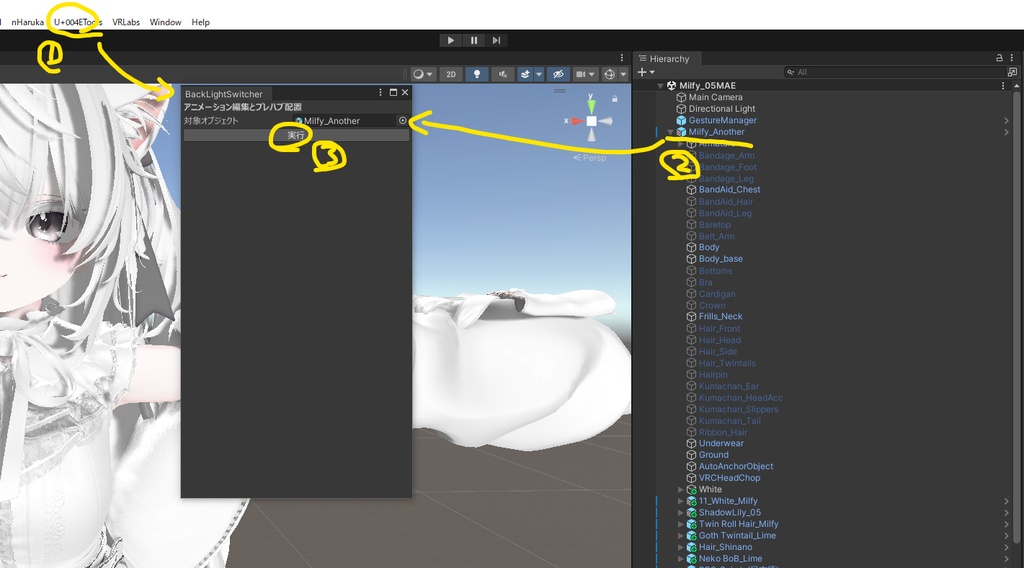Expand ShadowLily_05 in Hierarchy
Viewport: 1024px width, 568px height.
pos(680,513)
